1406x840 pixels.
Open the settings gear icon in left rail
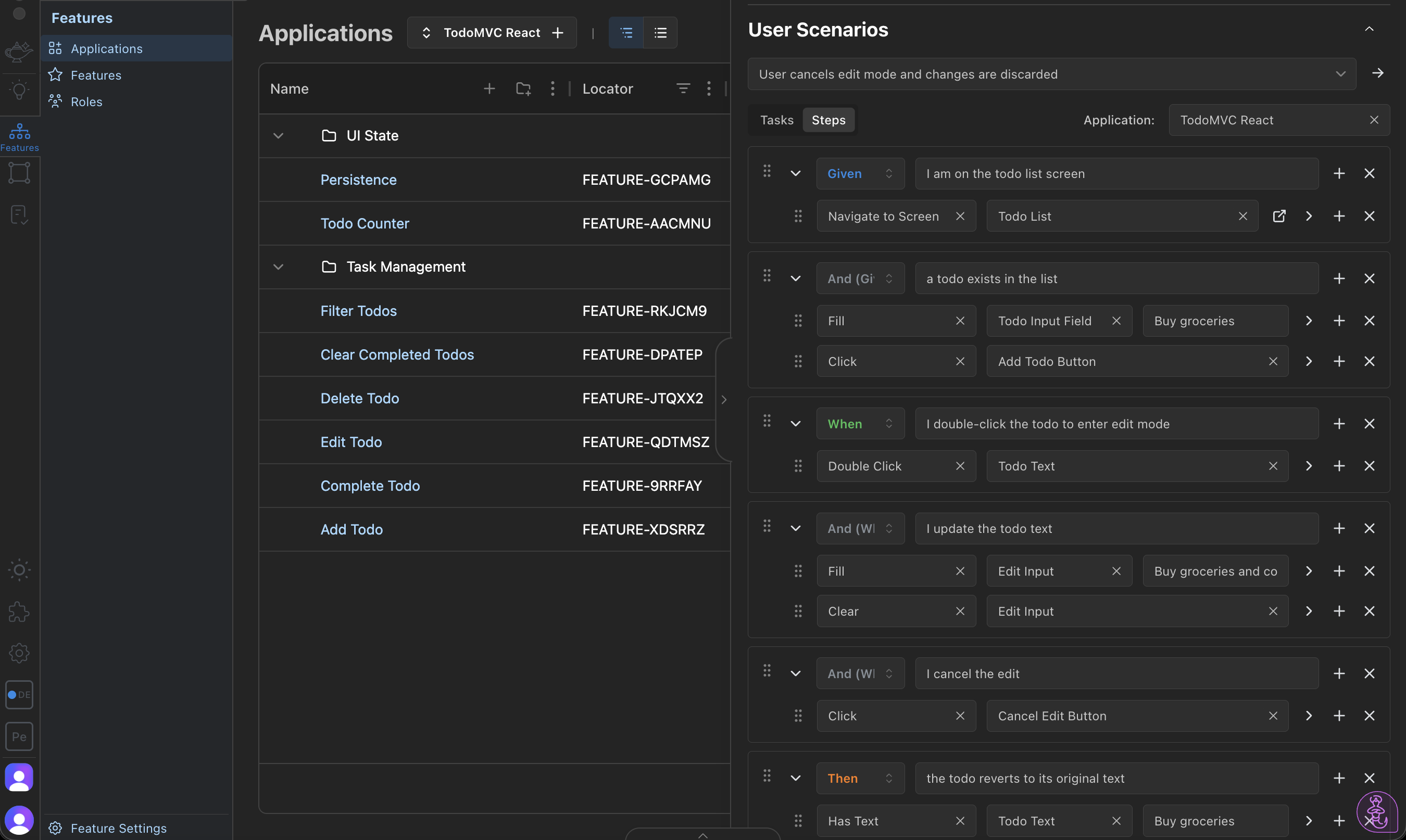click(19, 653)
